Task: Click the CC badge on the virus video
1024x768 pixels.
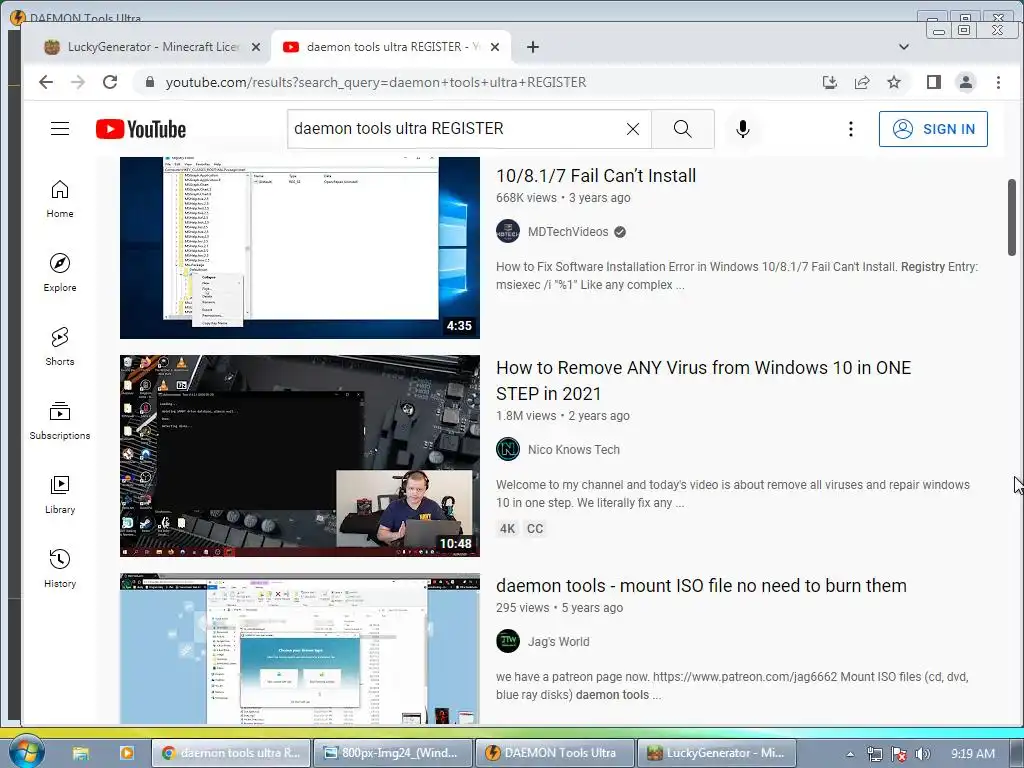Action: point(535,529)
